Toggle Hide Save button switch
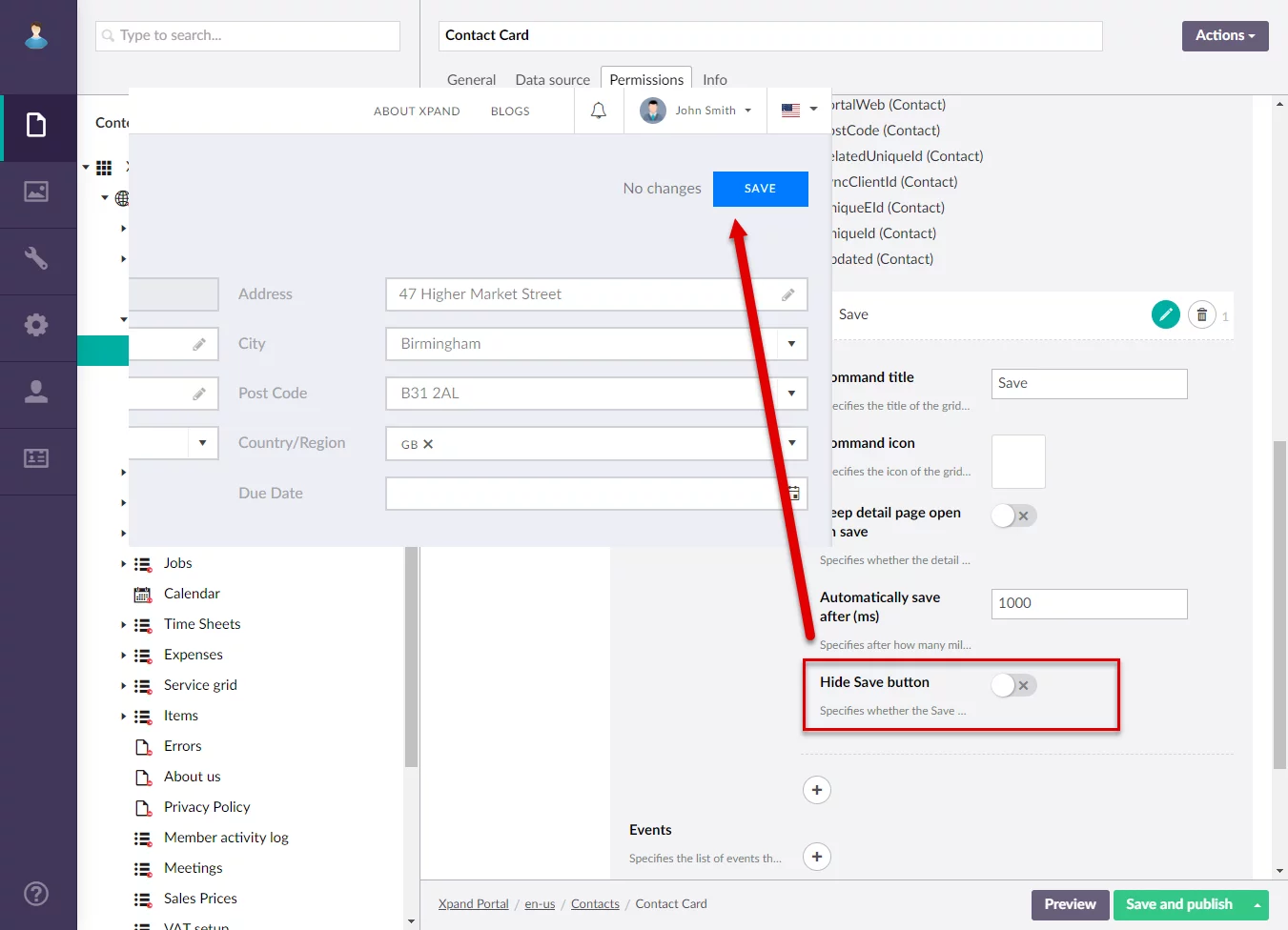1288x930 pixels. coord(1013,685)
